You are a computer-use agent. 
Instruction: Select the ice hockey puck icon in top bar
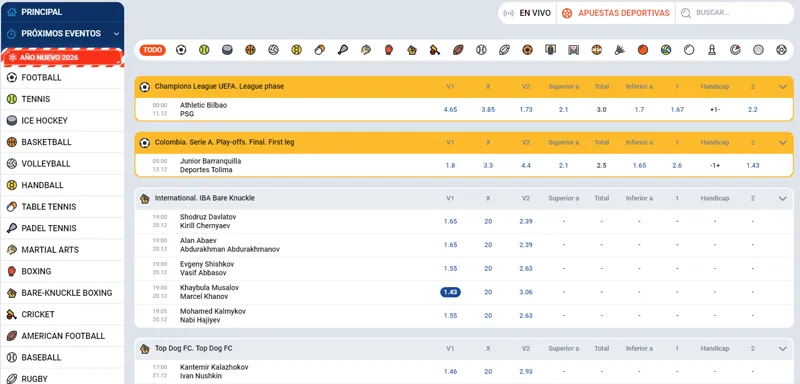[227, 50]
